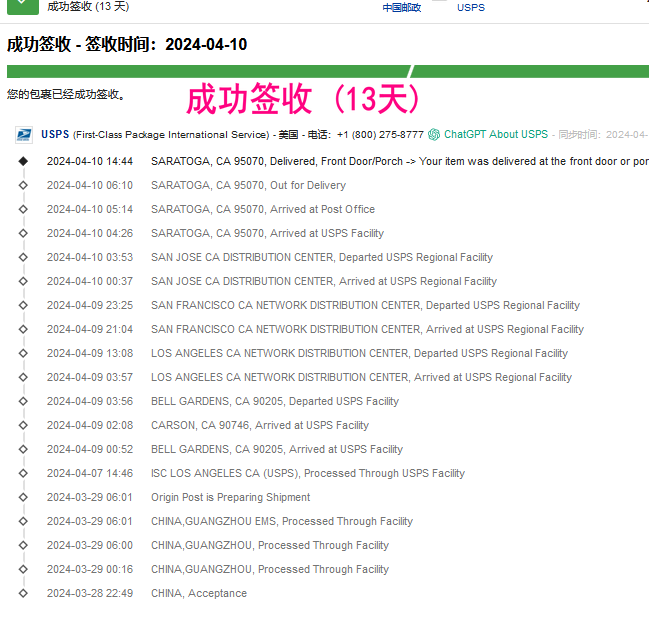
Task: Click BELL GARDENS Arrived at USPS Facility text
Action: coord(277,450)
